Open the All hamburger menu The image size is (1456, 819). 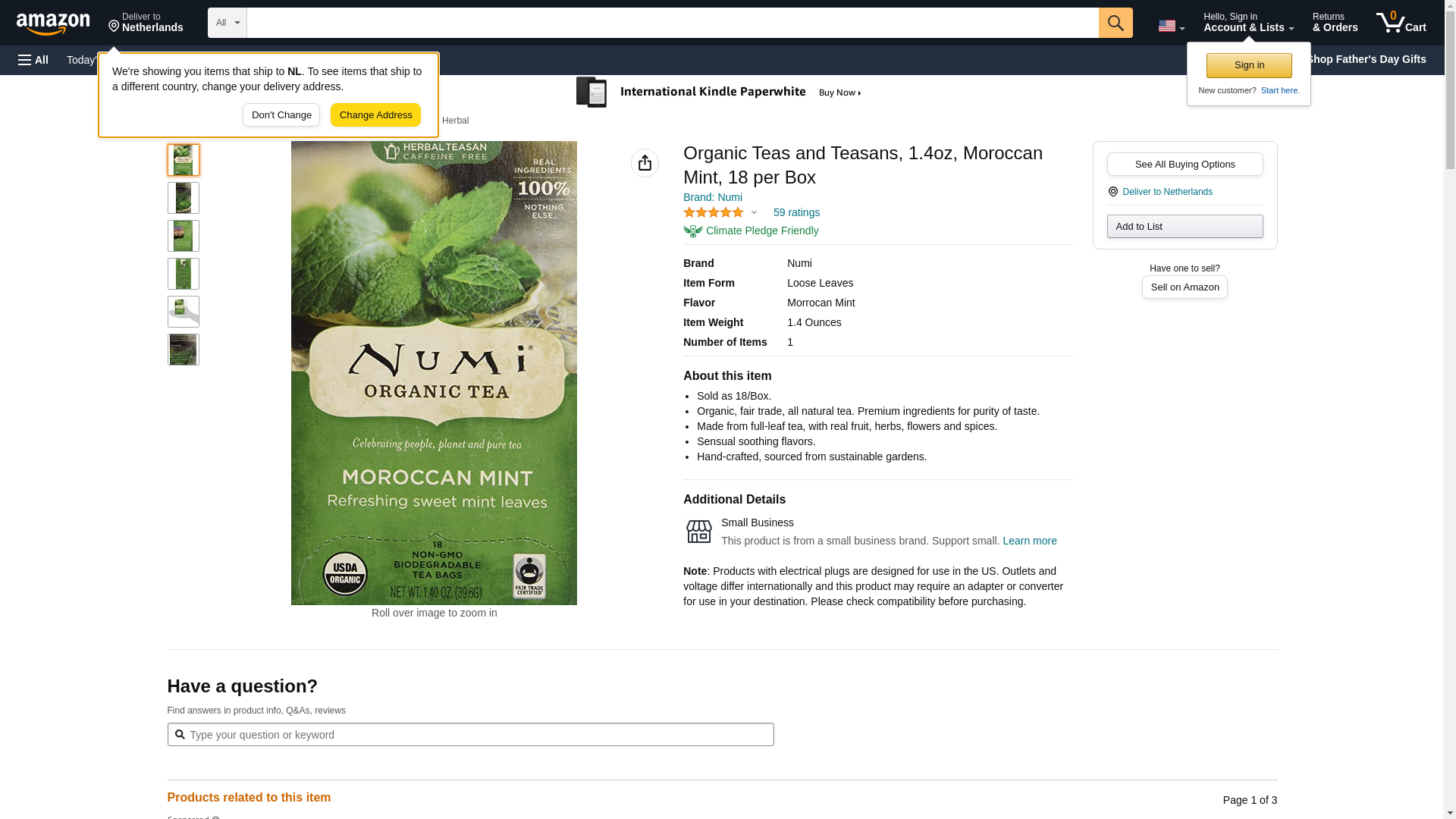(33, 60)
